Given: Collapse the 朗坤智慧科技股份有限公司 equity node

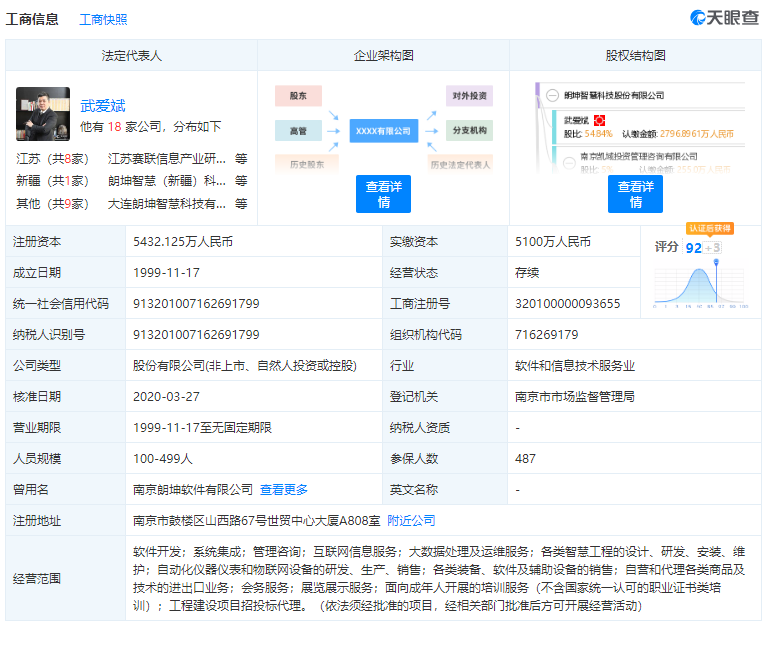Looking at the screenshot, I should tap(552, 95).
